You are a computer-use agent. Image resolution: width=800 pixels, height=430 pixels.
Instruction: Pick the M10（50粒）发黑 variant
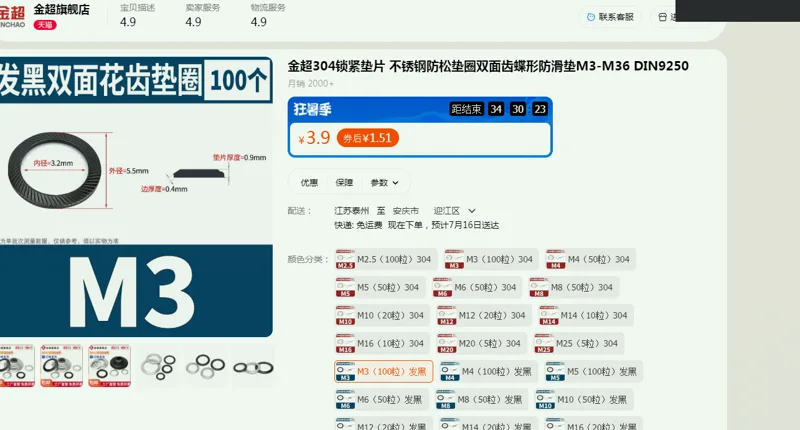coord(584,399)
